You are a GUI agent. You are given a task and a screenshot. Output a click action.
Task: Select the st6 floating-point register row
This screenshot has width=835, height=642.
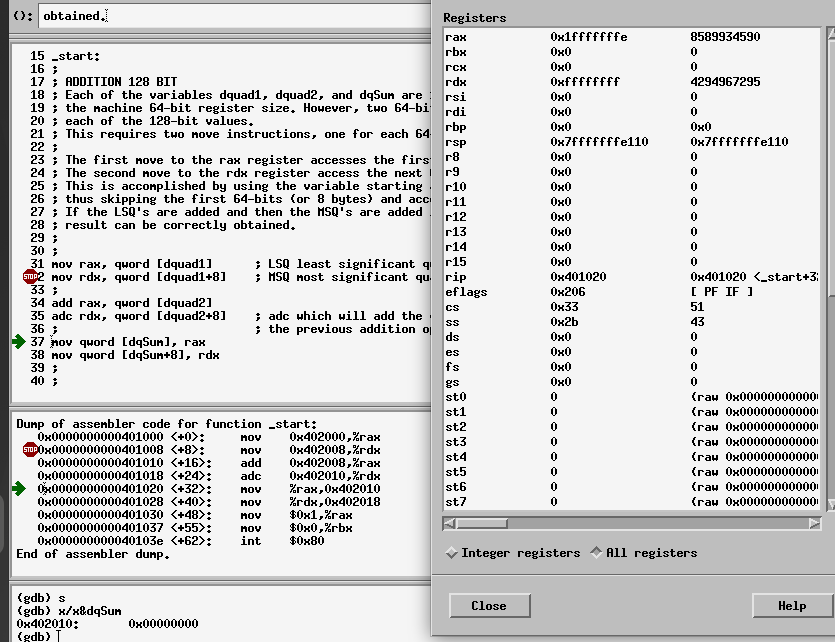(632, 487)
